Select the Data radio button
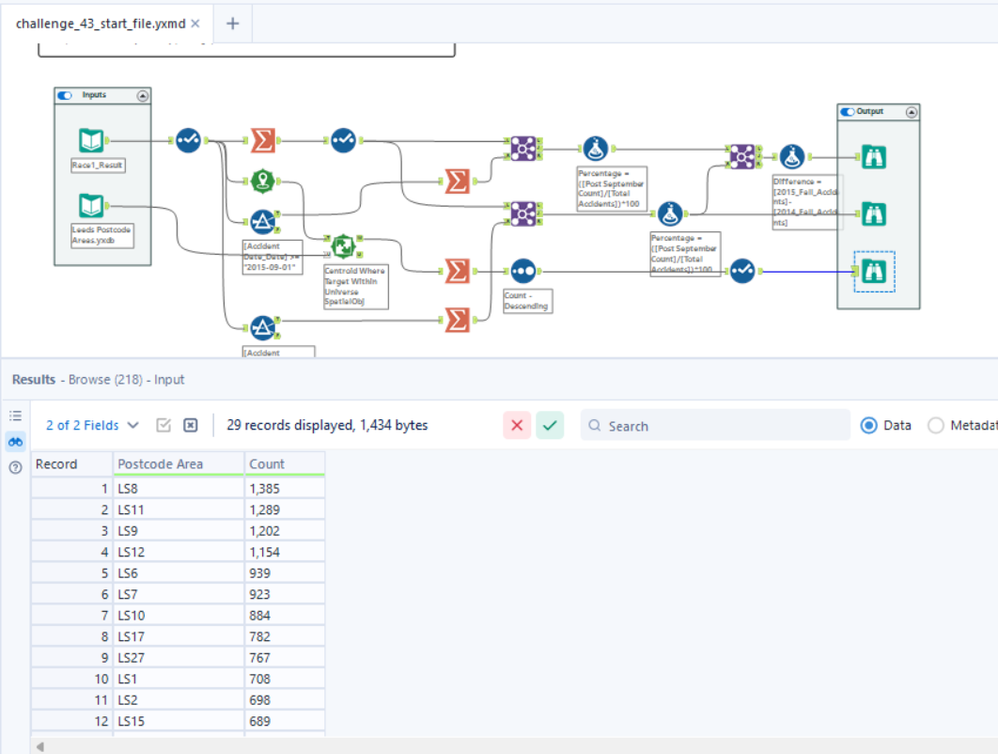 coord(869,425)
